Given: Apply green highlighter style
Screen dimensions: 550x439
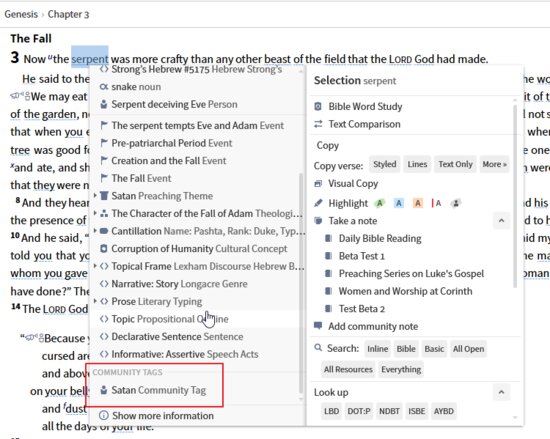Looking at the screenshot, I should (380, 203).
